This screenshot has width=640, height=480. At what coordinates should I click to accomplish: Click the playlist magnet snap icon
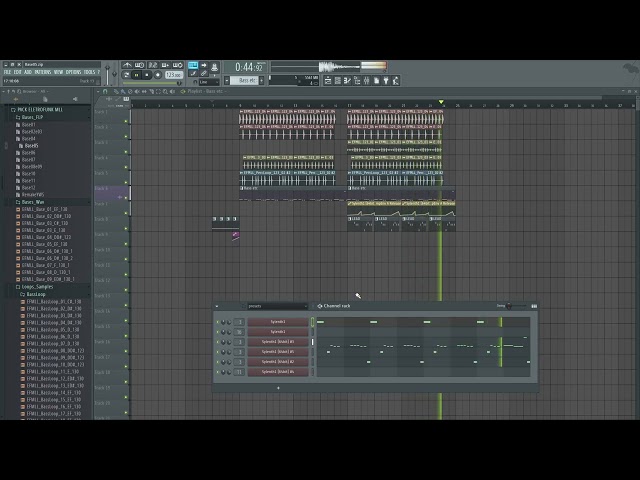(x=105, y=91)
